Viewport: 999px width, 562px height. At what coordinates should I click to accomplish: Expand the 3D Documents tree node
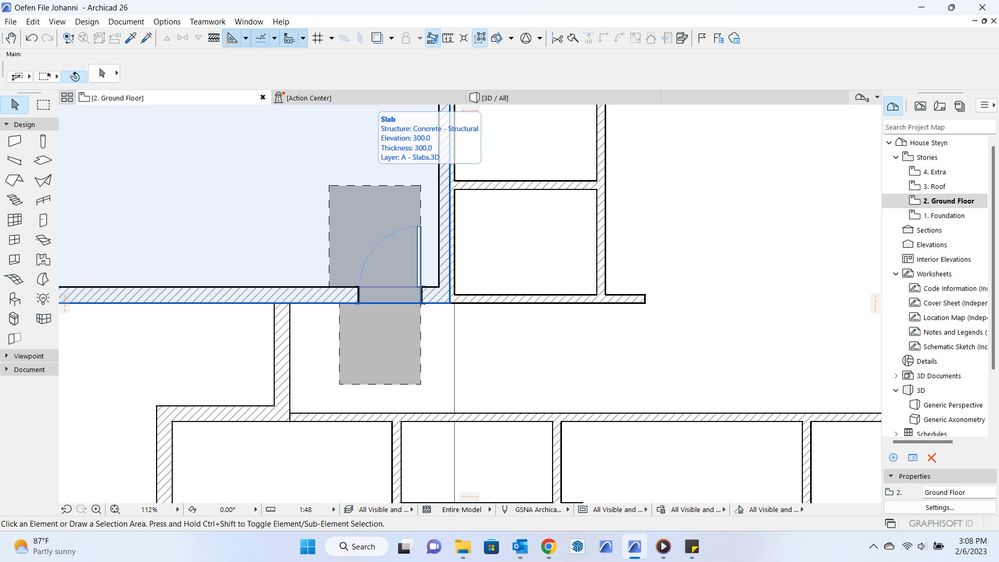point(896,376)
